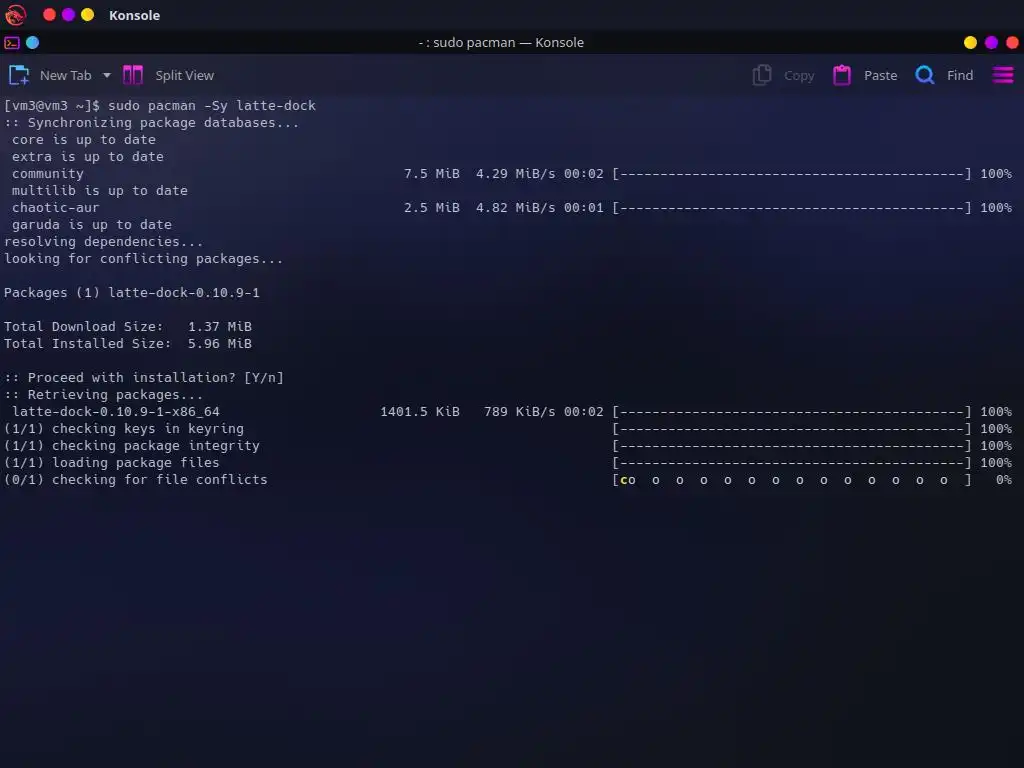Click the 'Synchronizing package databases...' line
This screenshot has height=768, width=1024.
coord(152,123)
